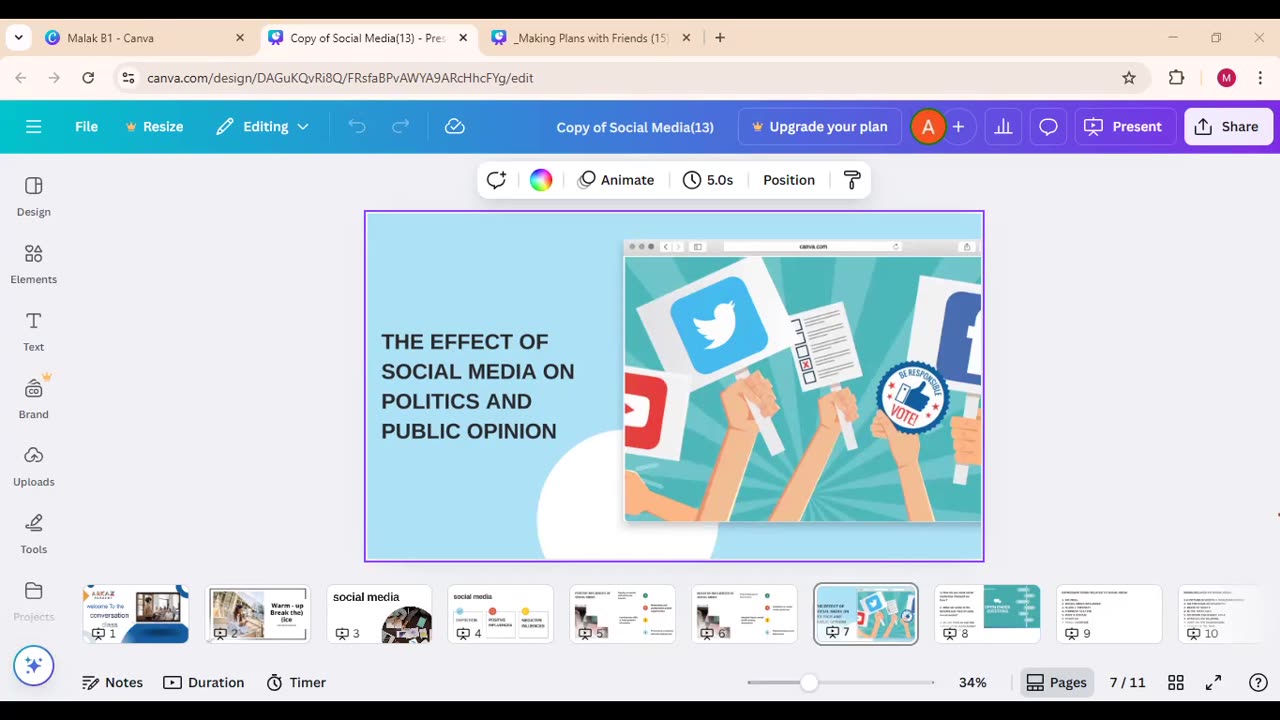The image size is (1280, 720).
Task: Select page 3 social media thumbnail
Action: [380, 614]
